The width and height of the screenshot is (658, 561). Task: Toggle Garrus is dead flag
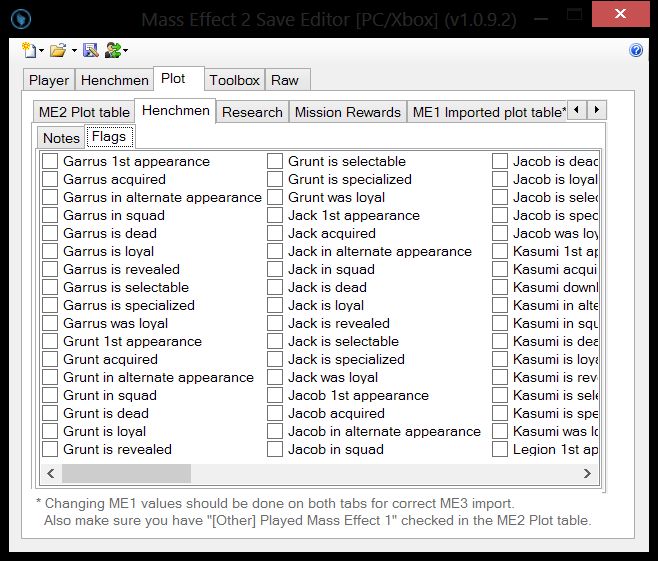50,233
